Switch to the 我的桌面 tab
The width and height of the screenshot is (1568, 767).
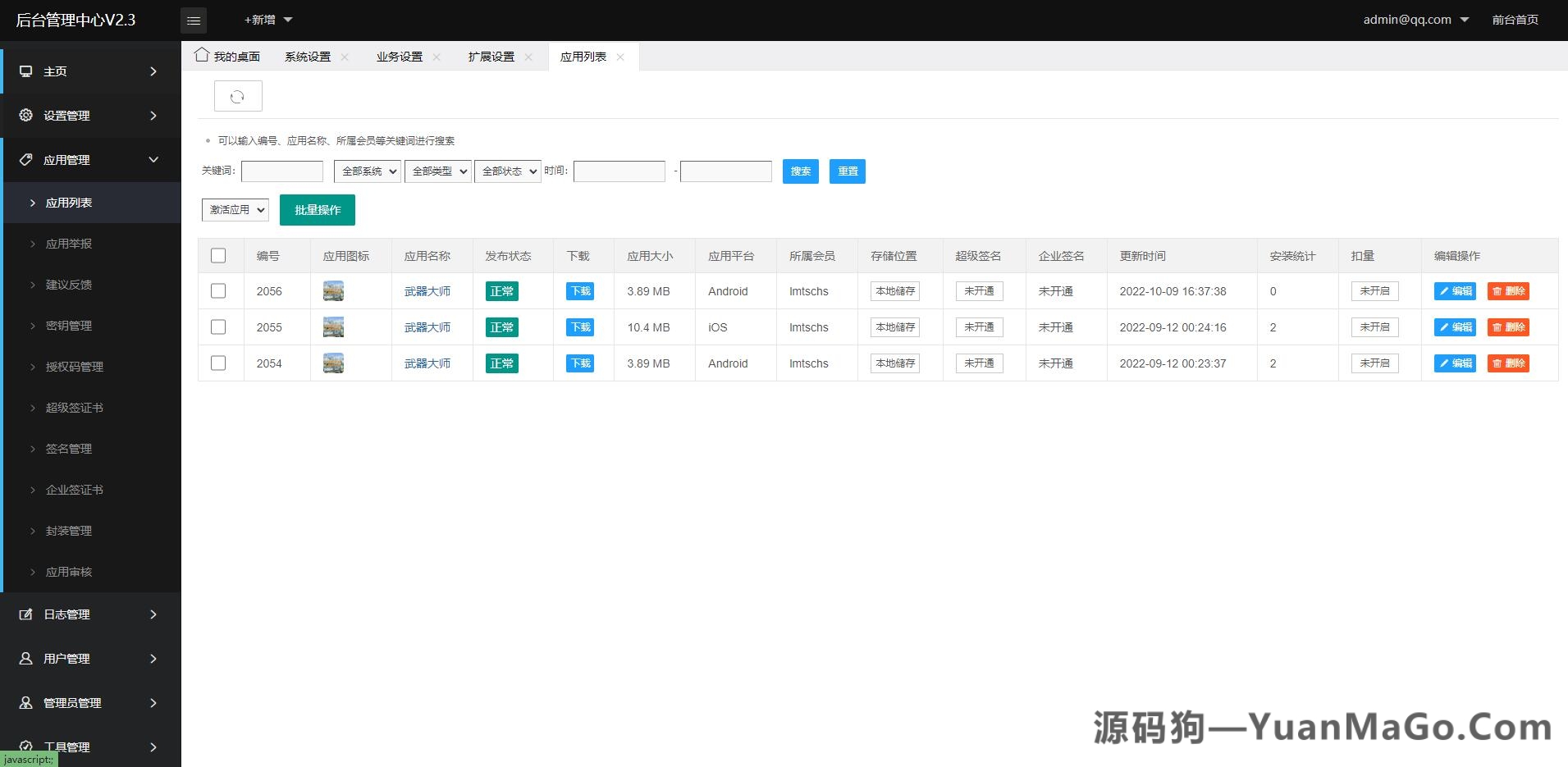tap(236, 56)
